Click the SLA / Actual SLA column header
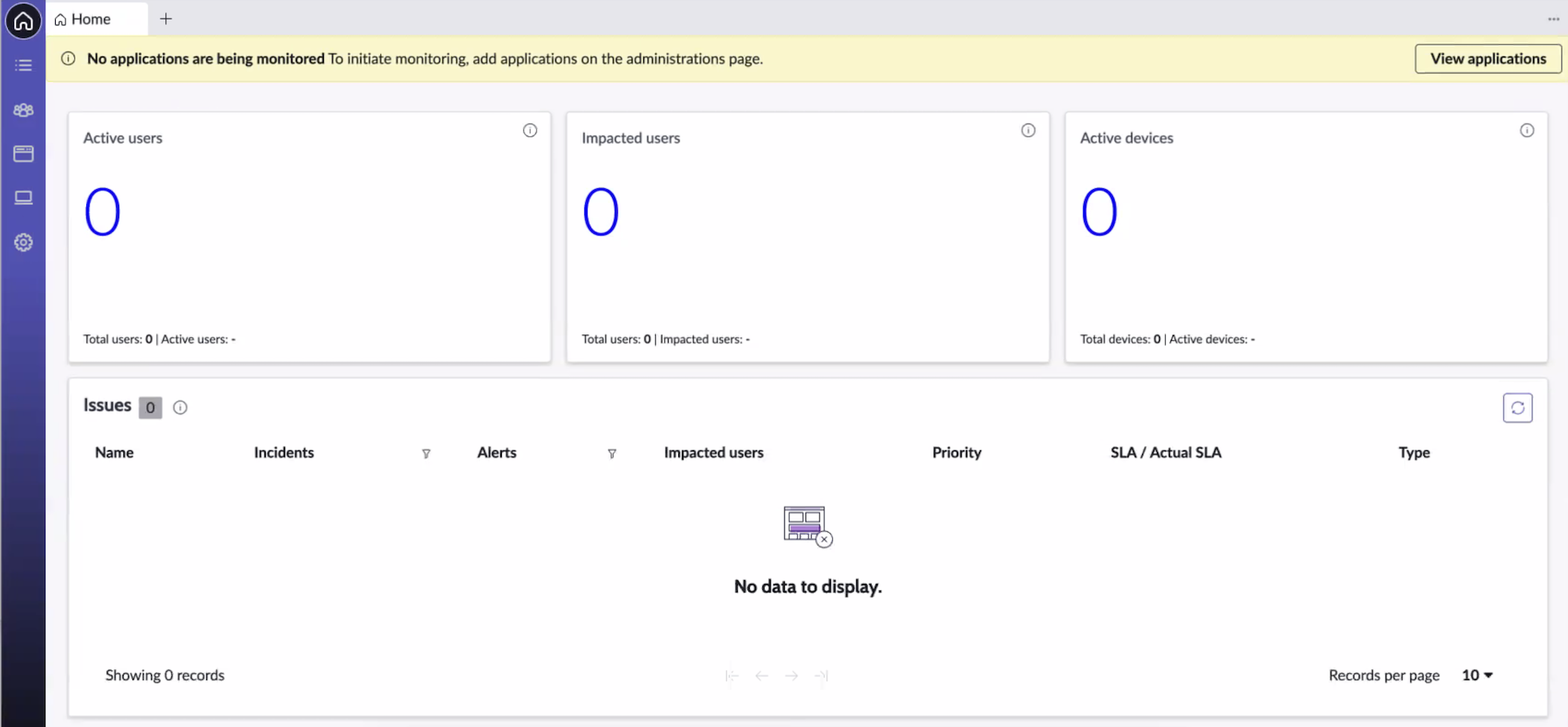This screenshot has width=1568, height=727. coord(1166,452)
